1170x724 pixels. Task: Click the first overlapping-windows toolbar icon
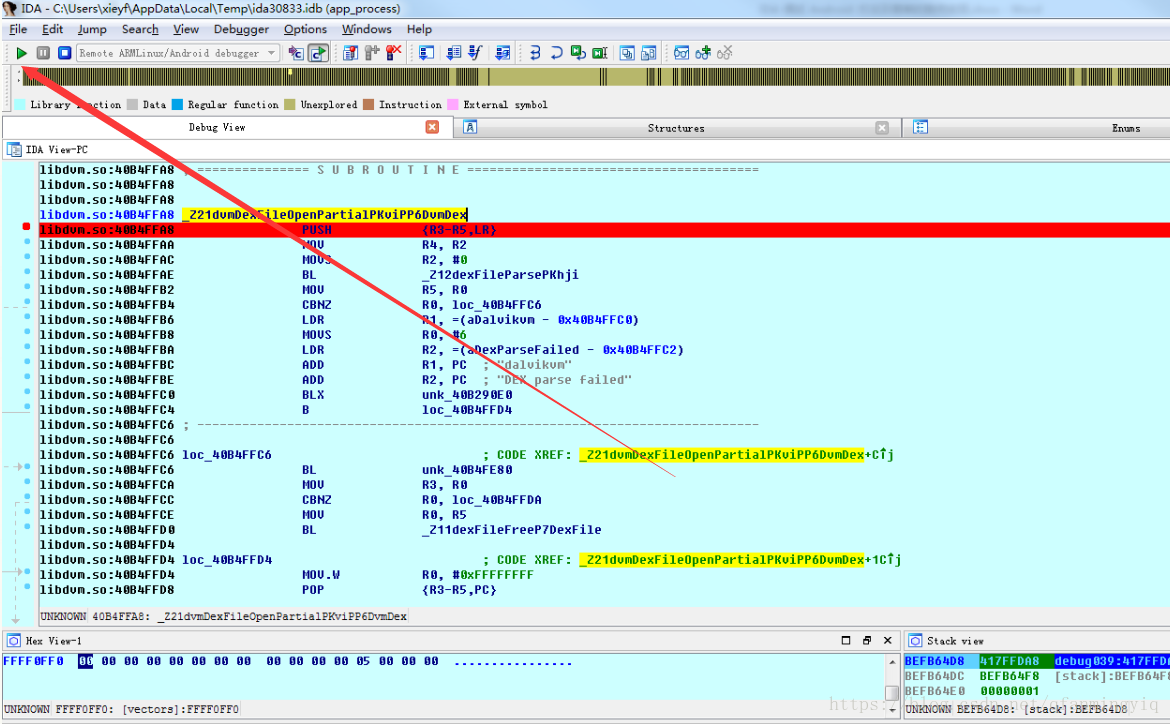click(628, 53)
